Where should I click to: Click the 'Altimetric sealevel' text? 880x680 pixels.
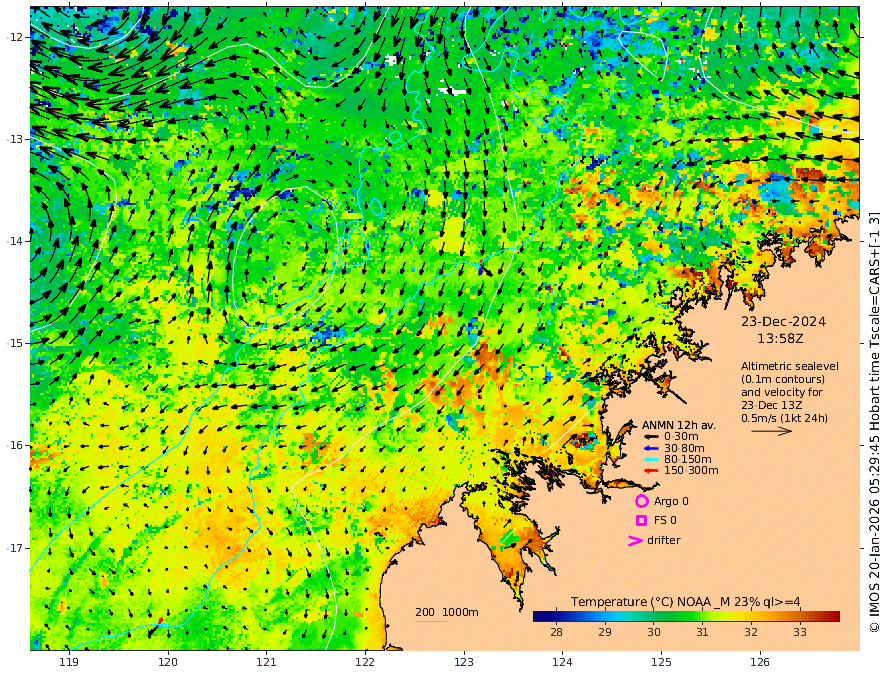click(790, 366)
